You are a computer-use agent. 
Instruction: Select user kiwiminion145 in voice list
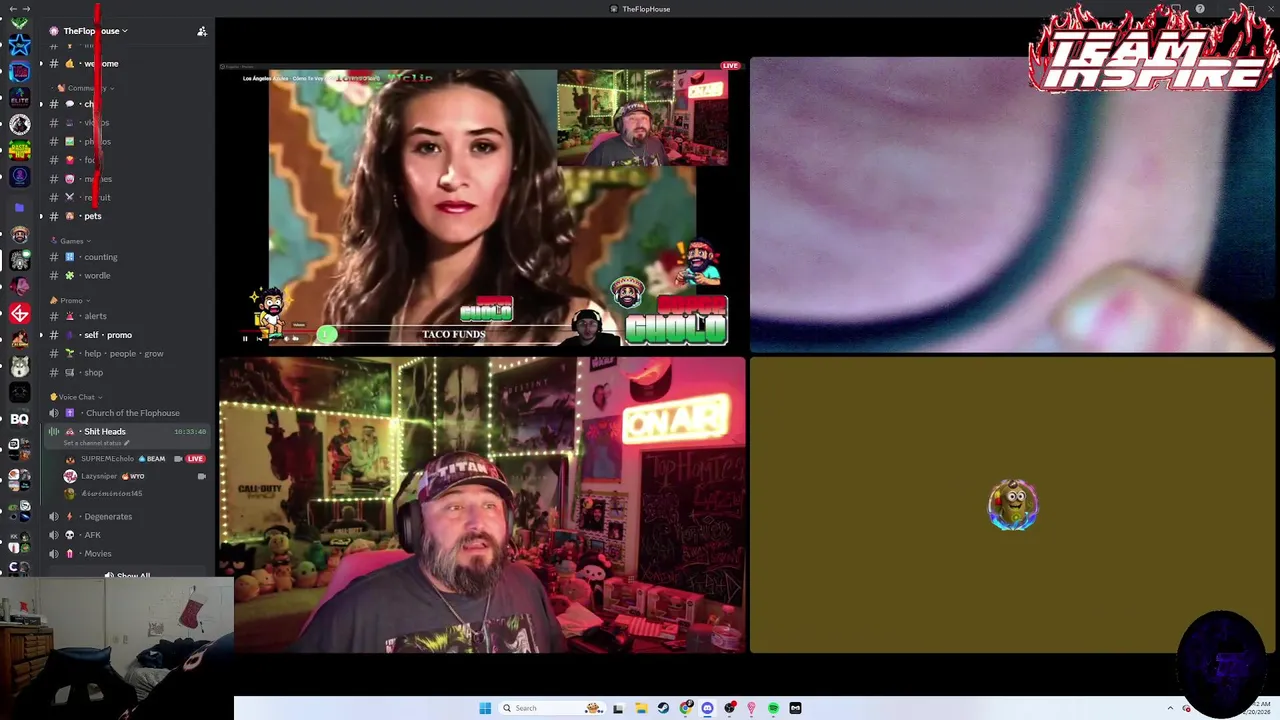(x=112, y=494)
